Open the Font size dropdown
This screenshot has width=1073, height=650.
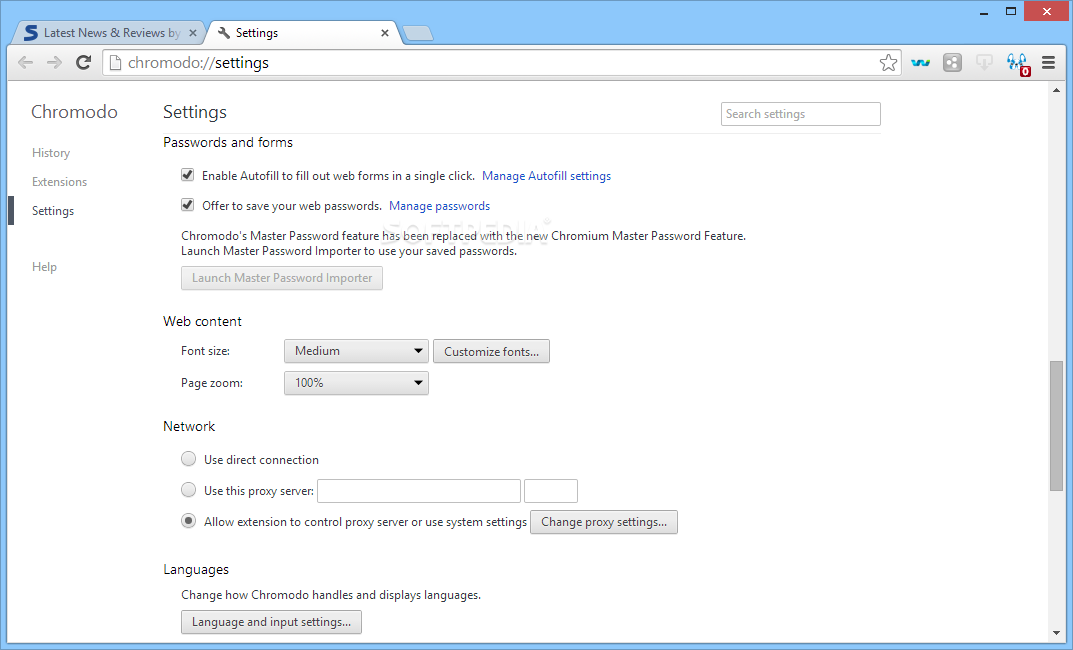357,351
